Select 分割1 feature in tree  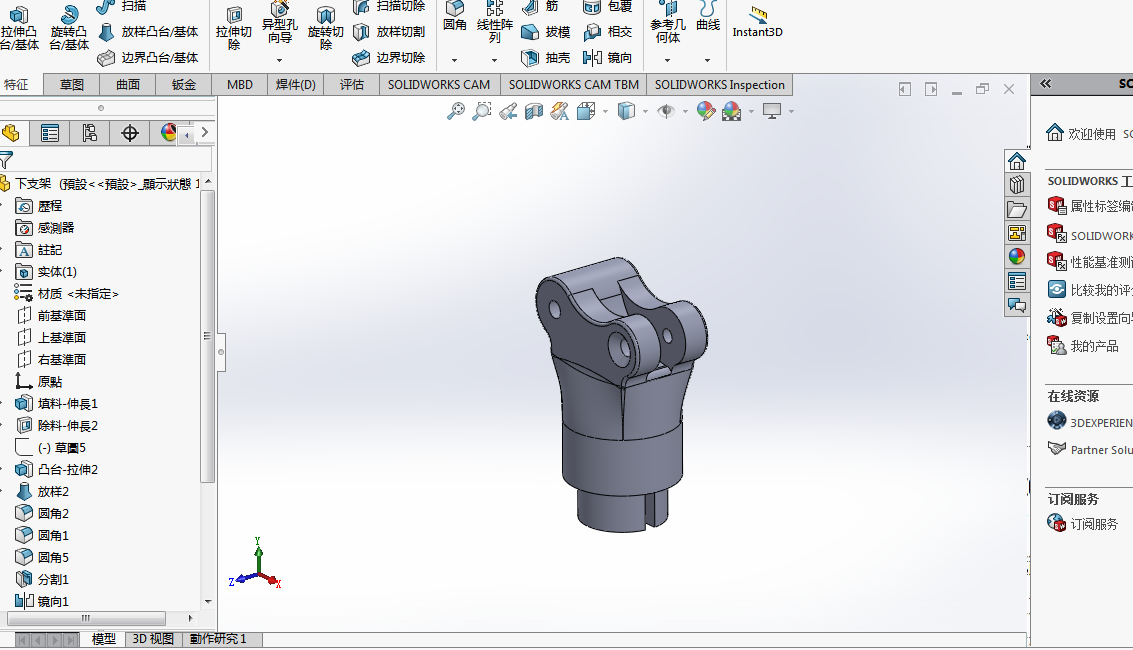(x=42, y=579)
